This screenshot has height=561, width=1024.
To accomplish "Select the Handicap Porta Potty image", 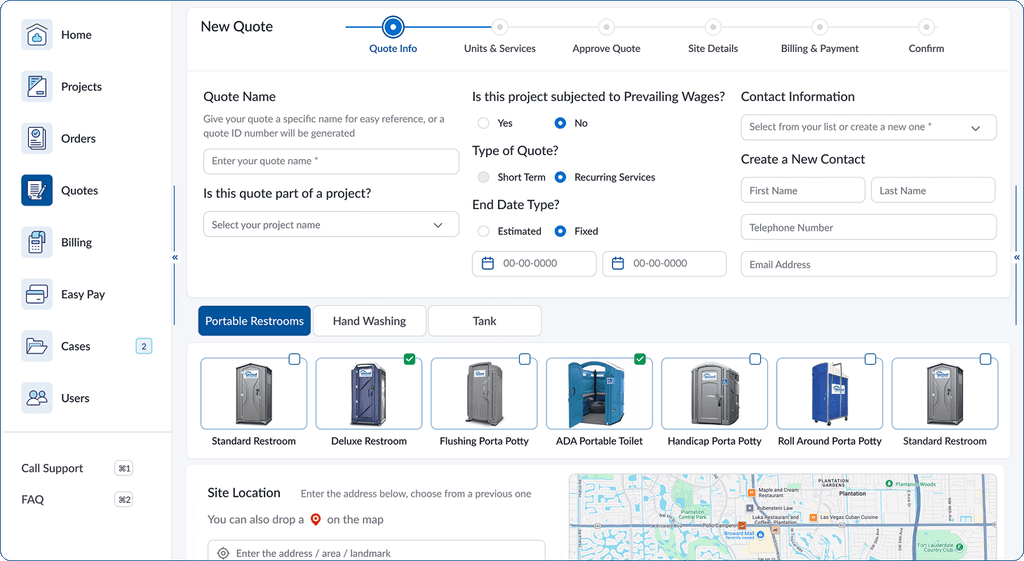I will click(714, 394).
